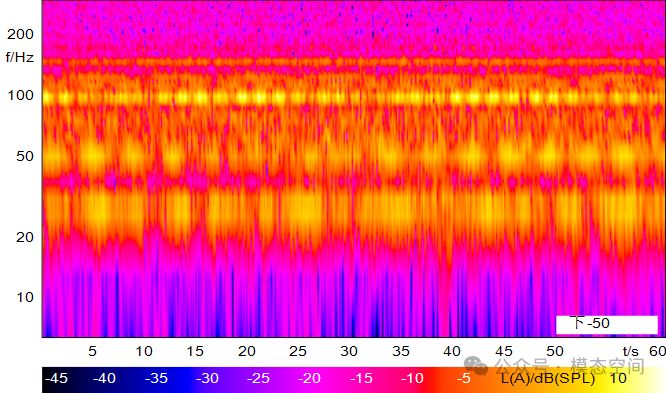Viewport: 666px width, 393px height.
Task: Click the L(A)/dB(SPL) colorbar unit label
Action: 548,378
